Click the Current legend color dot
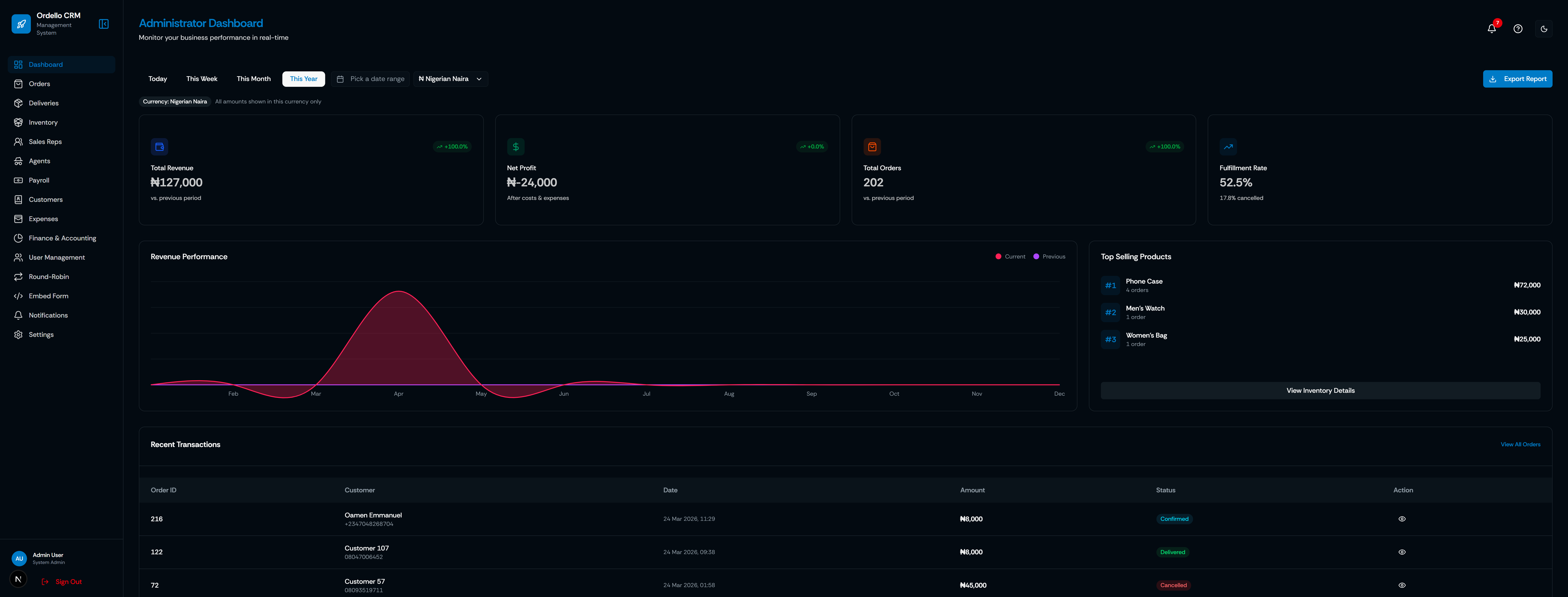This screenshot has height=597, width=1568. click(998, 257)
